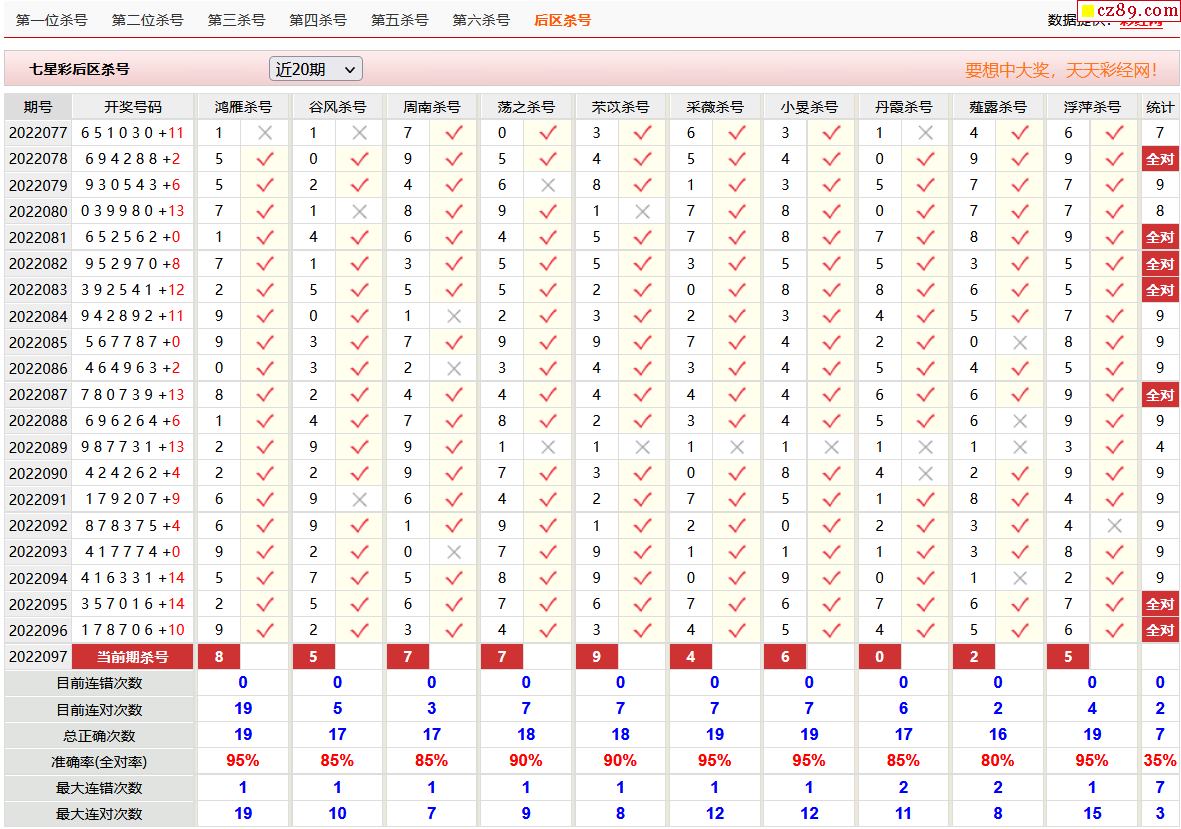Click the 七星彩后区杀号 title
Image resolution: width=1181 pixels, height=829 pixels.
pos(79,69)
